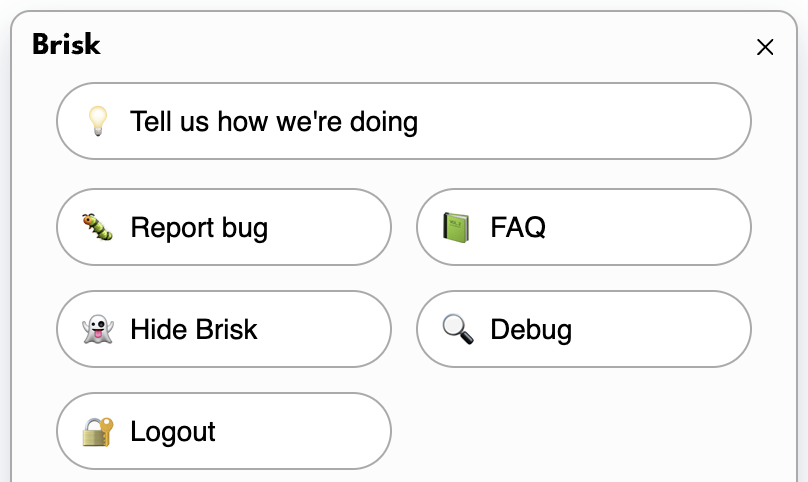Select the "FAQ" text label
This screenshot has height=482, width=808.
[518, 227]
